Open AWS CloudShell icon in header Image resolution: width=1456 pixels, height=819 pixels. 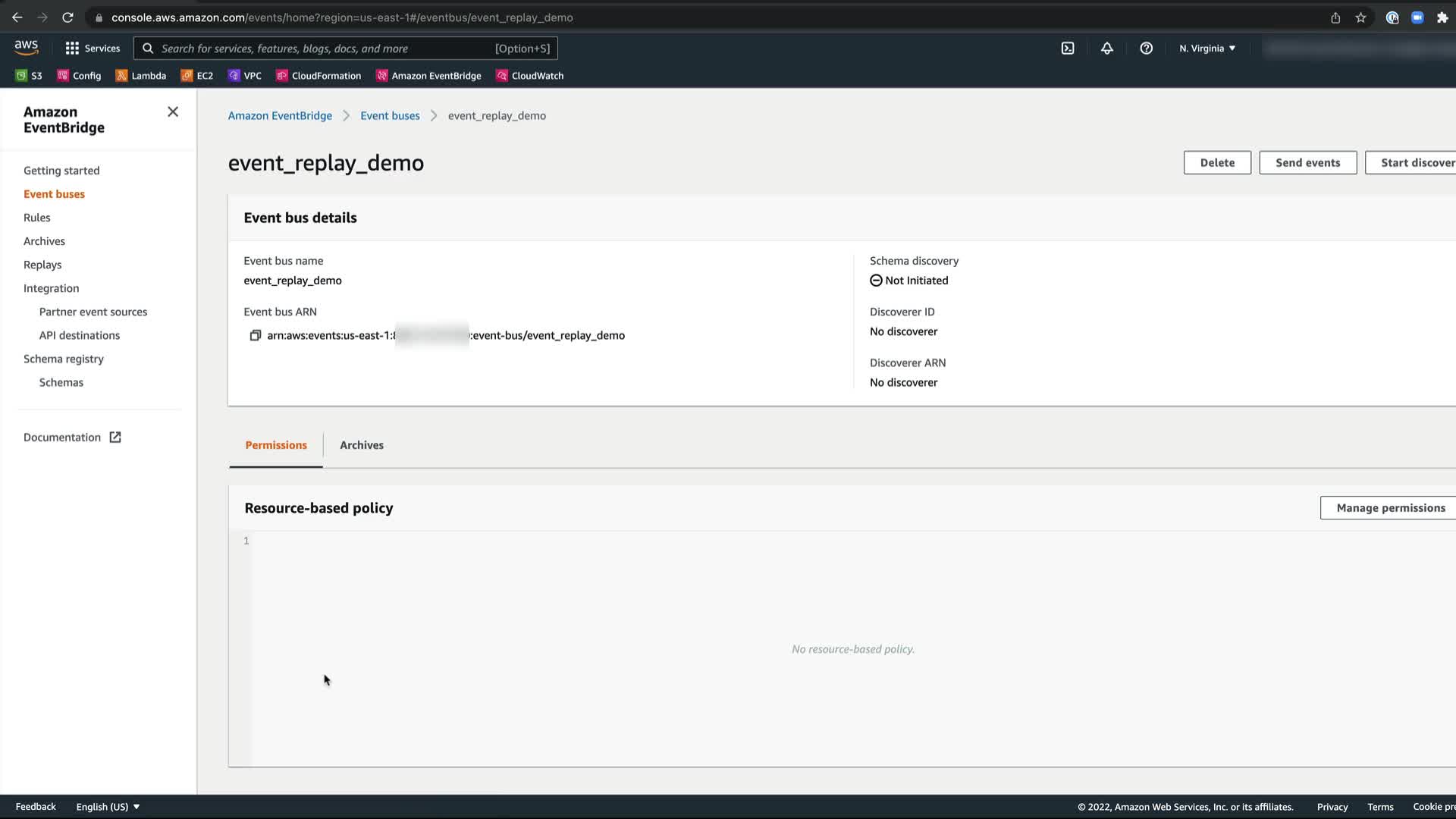coord(1068,49)
